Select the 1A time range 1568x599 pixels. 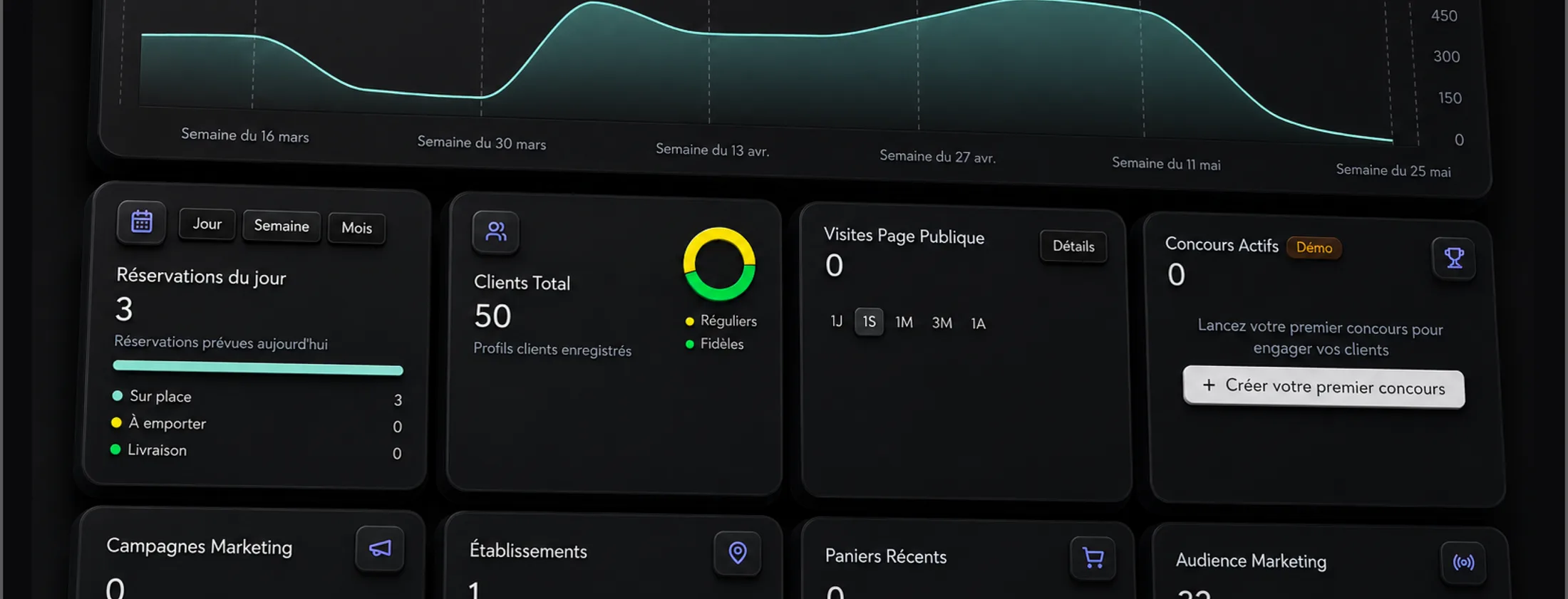point(978,324)
